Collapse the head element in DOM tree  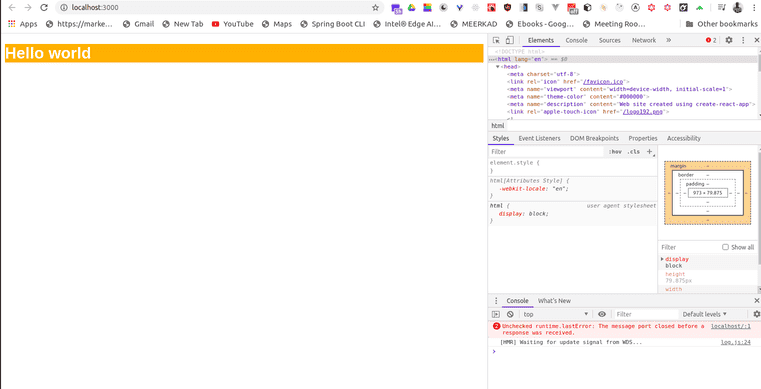click(497, 66)
